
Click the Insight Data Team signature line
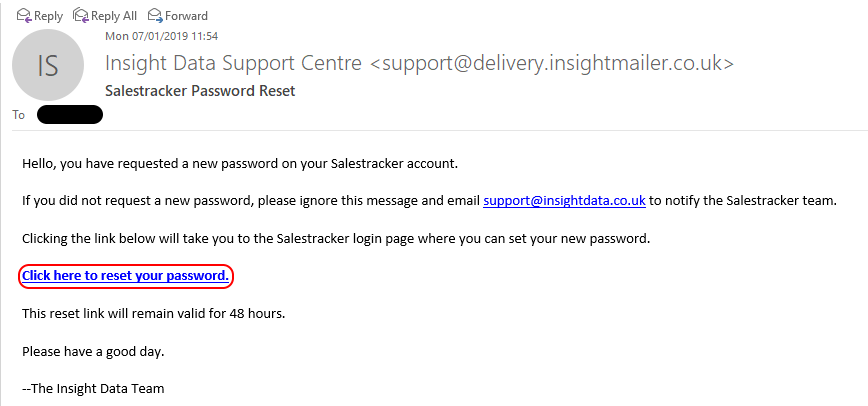pos(93,388)
